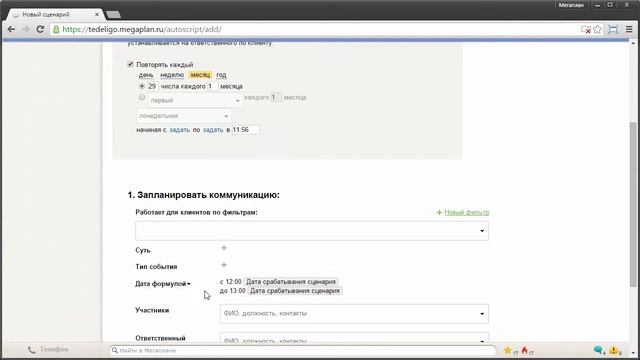This screenshot has height=360, width=640.
Task: Click the Запланировать коммуникацию heading
Action: pos(203,195)
